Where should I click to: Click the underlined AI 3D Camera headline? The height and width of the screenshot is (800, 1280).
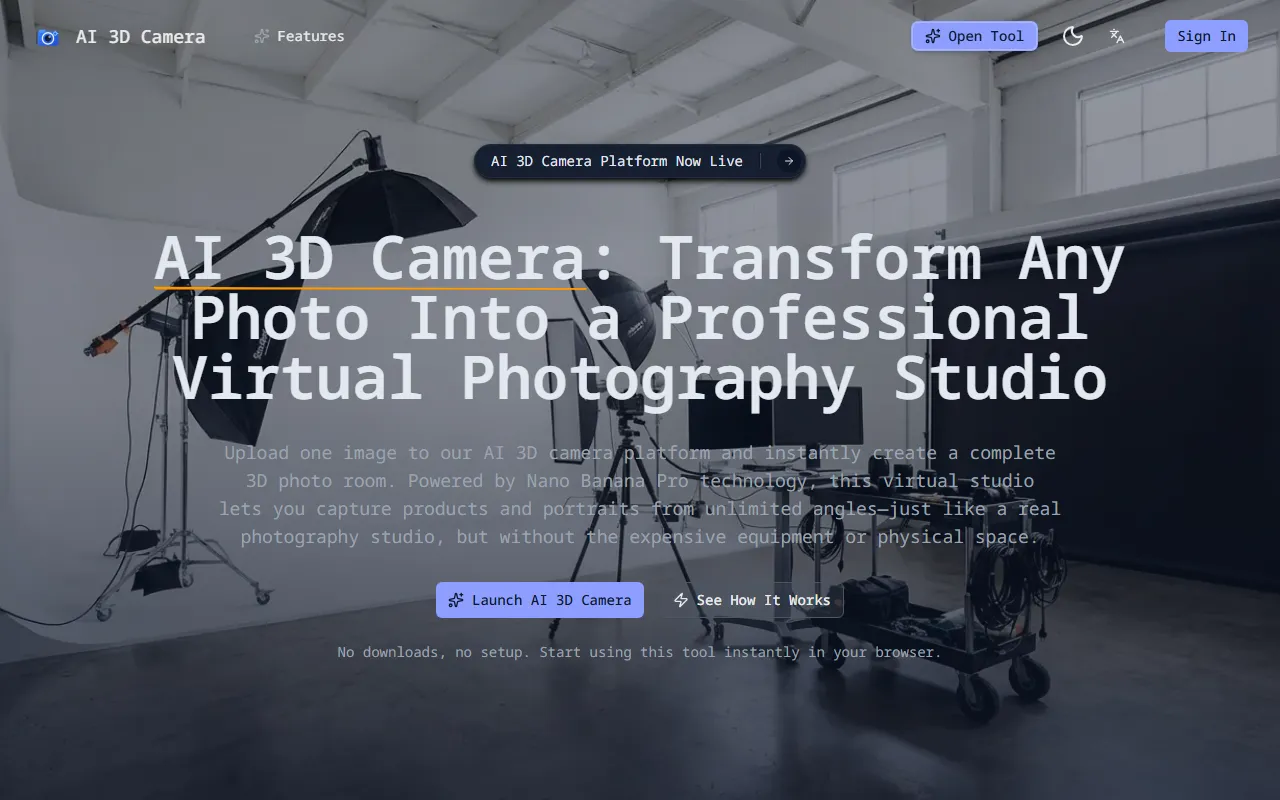coord(370,258)
